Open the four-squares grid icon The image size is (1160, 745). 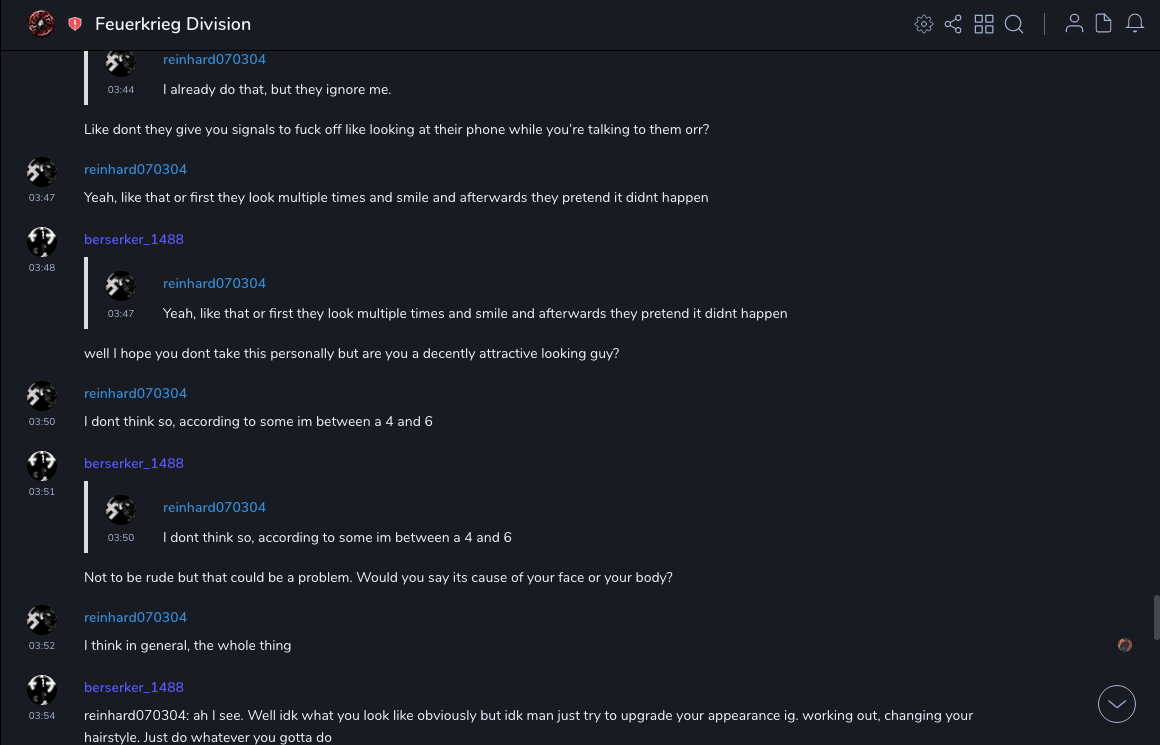coord(984,24)
